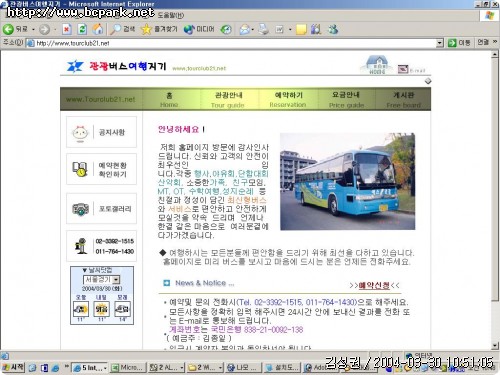The image size is (500, 375).
Task: Click the 예약신청 reservation link
Action: pyautogui.click(x=374, y=285)
